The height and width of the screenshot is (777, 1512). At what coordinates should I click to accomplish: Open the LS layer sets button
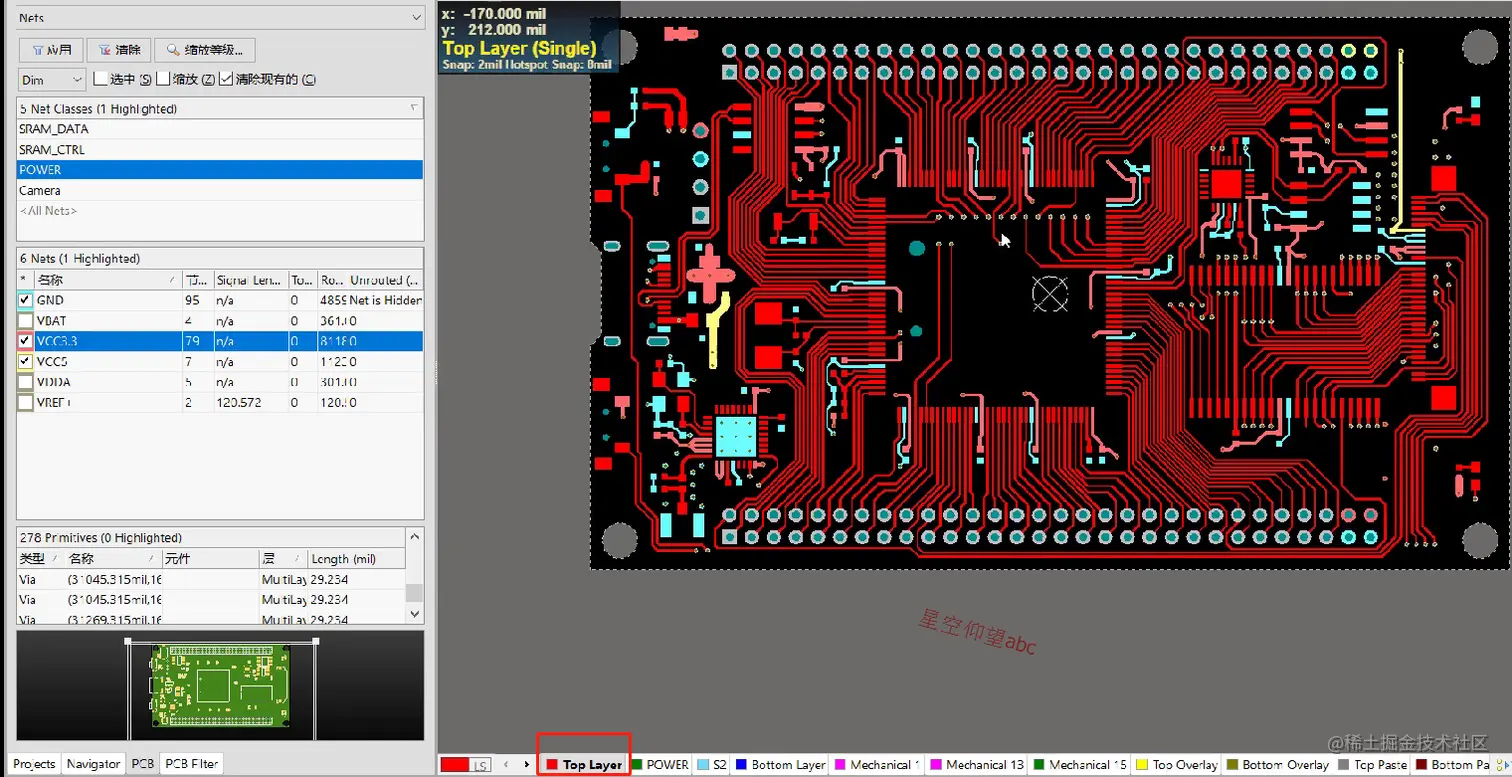click(x=481, y=765)
